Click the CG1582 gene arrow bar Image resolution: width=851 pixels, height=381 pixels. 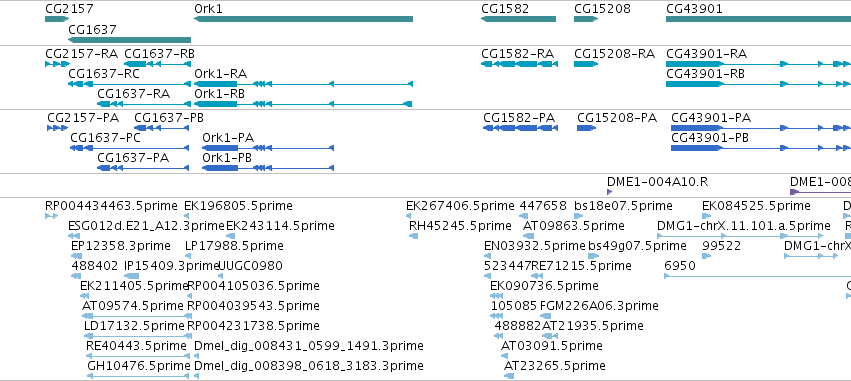[518, 19]
